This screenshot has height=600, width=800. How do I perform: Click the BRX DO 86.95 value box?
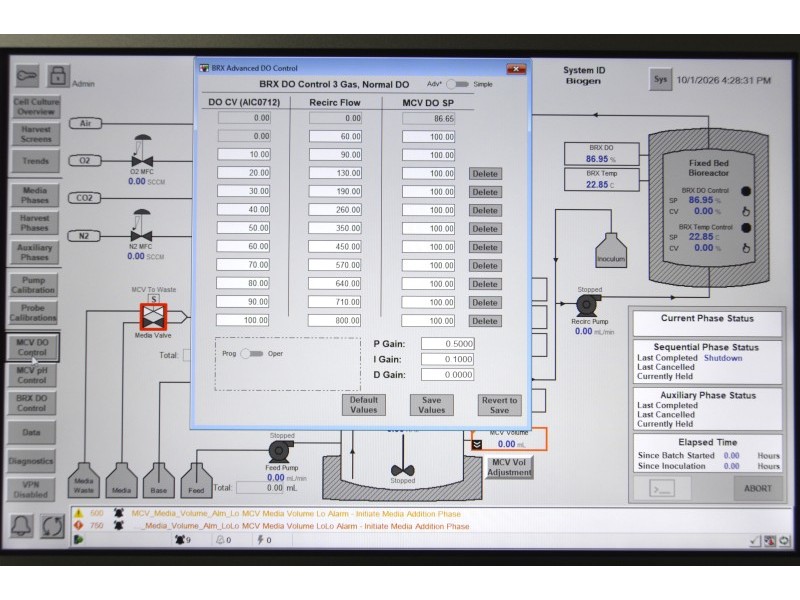(x=602, y=154)
